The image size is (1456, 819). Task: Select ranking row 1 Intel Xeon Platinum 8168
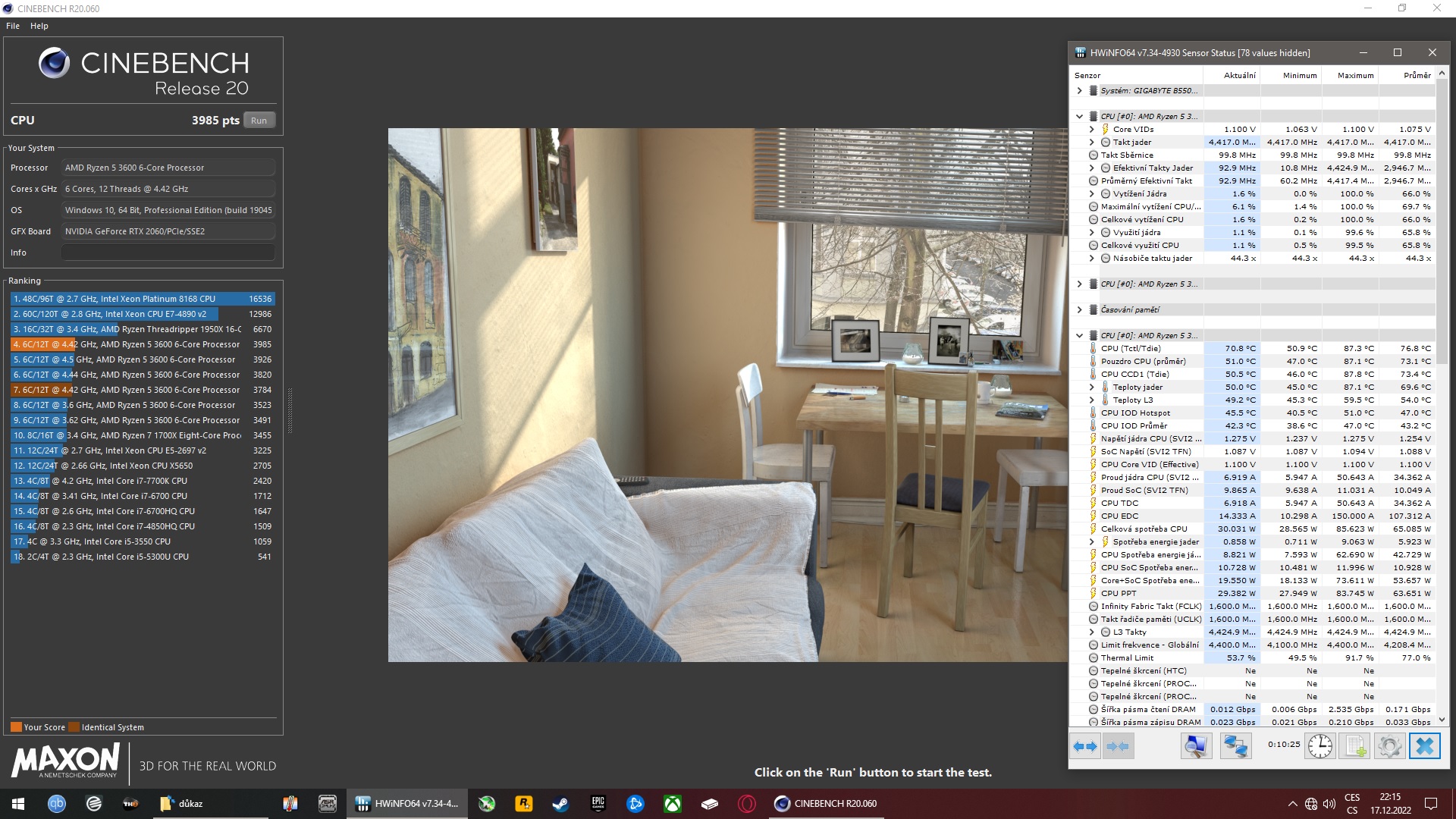tap(143, 300)
